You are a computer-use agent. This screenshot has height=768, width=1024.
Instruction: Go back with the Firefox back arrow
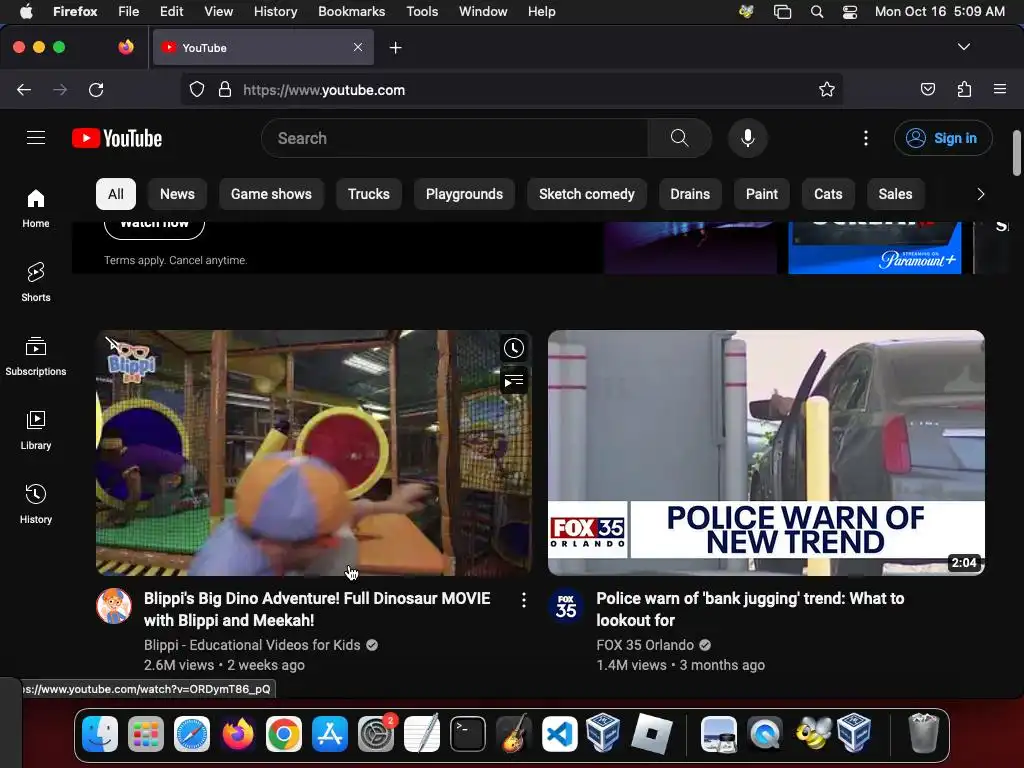pos(24,89)
